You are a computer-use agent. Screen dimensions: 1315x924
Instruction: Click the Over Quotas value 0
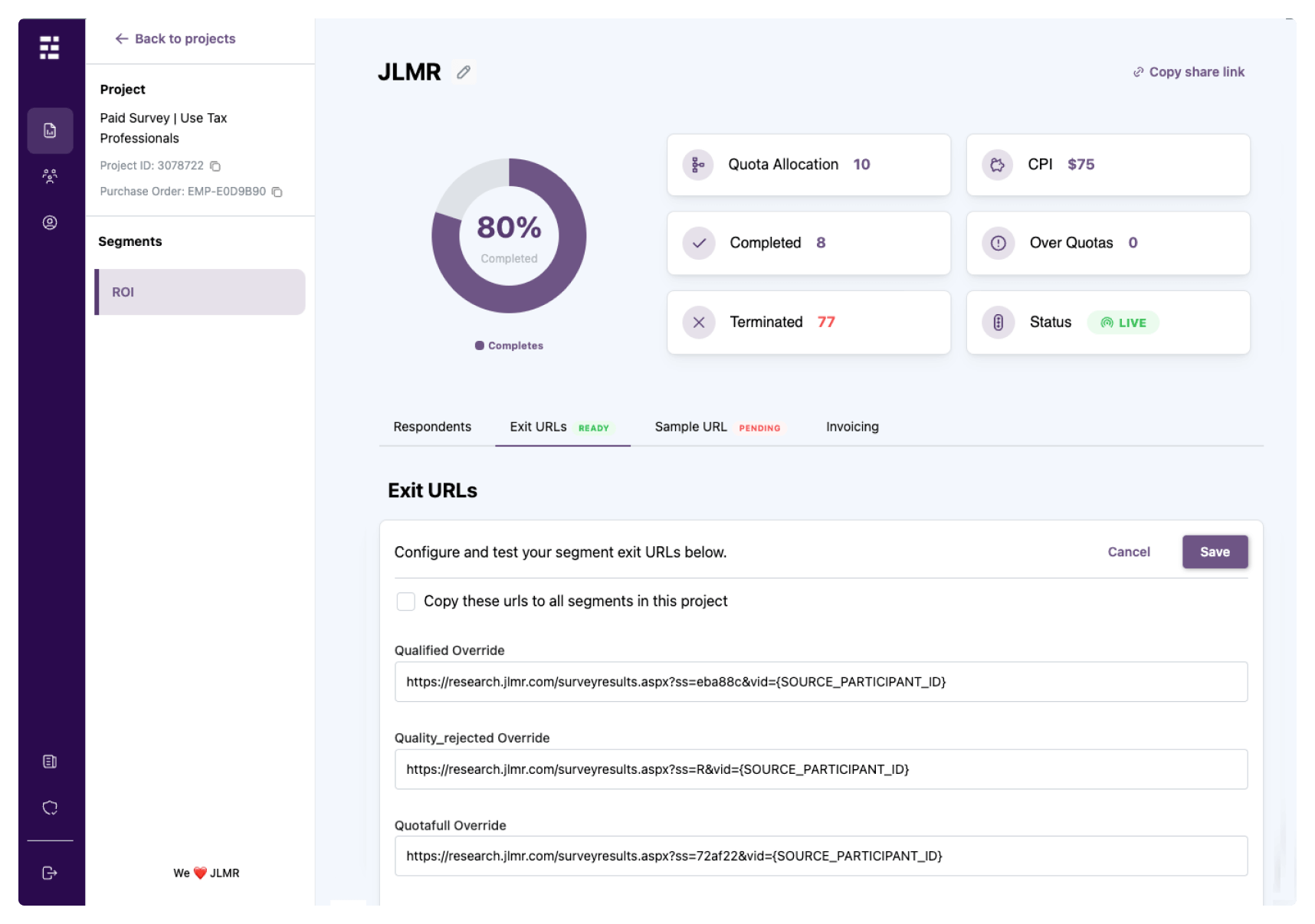point(1133,242)
